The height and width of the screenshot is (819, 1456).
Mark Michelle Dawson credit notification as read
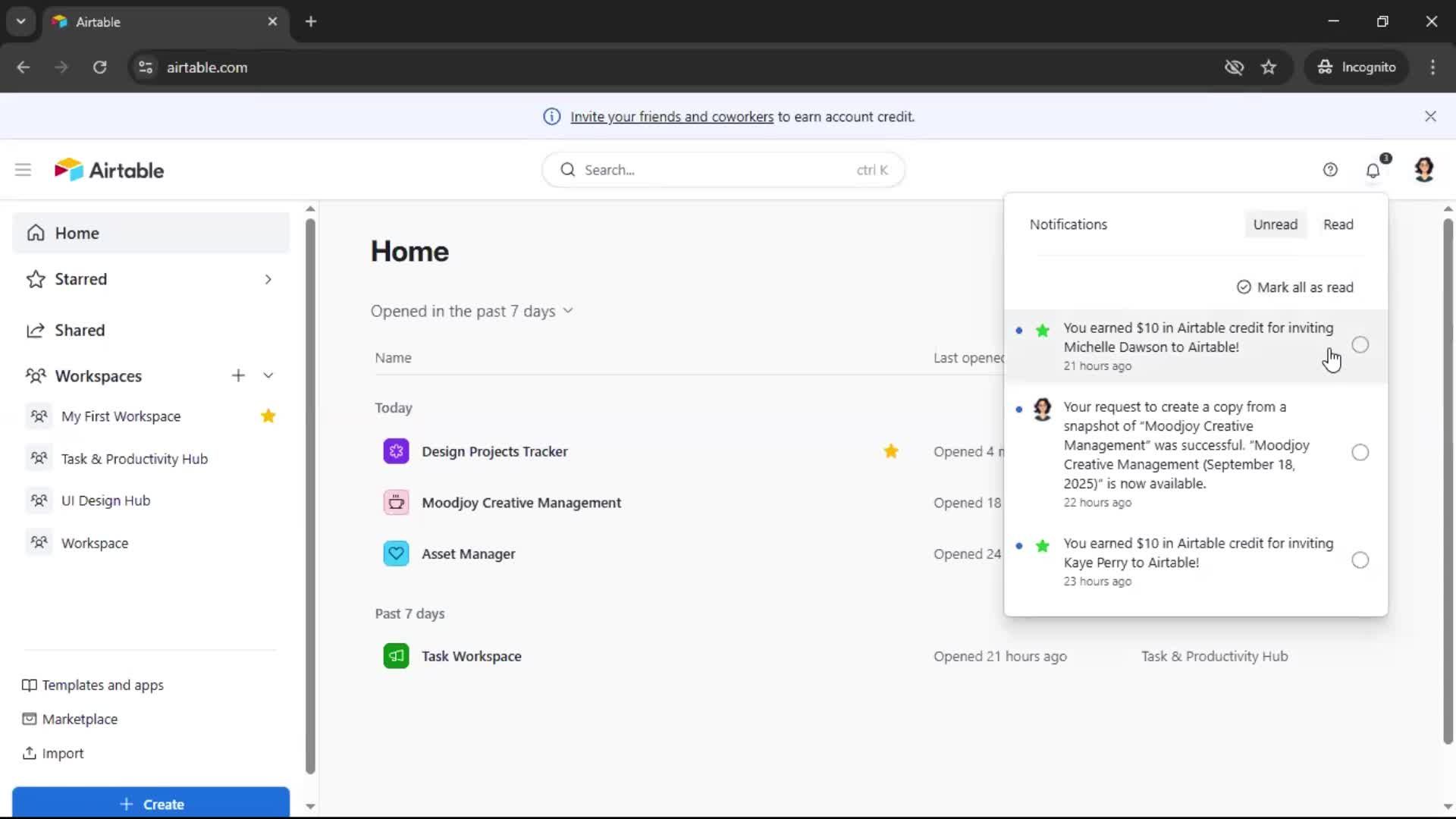pyautogui.click(x=1360, y=345)
